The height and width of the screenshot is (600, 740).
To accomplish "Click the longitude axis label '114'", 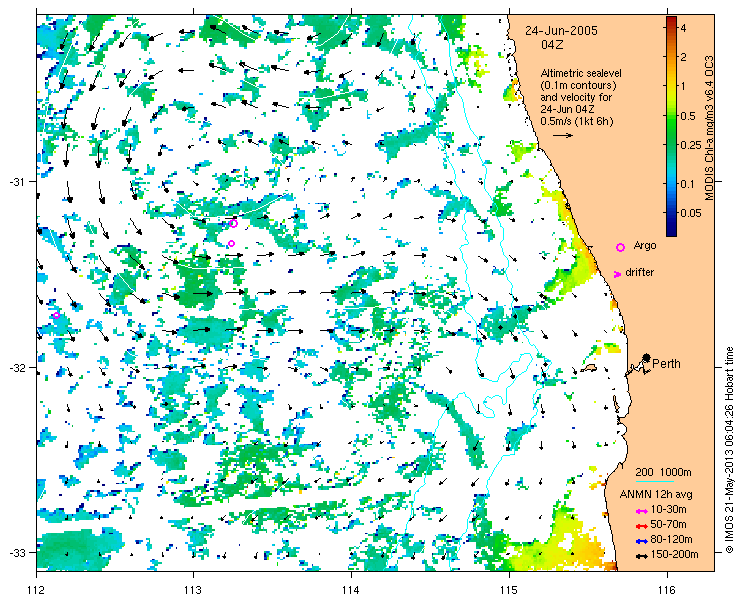I will (x=351, y=590).
